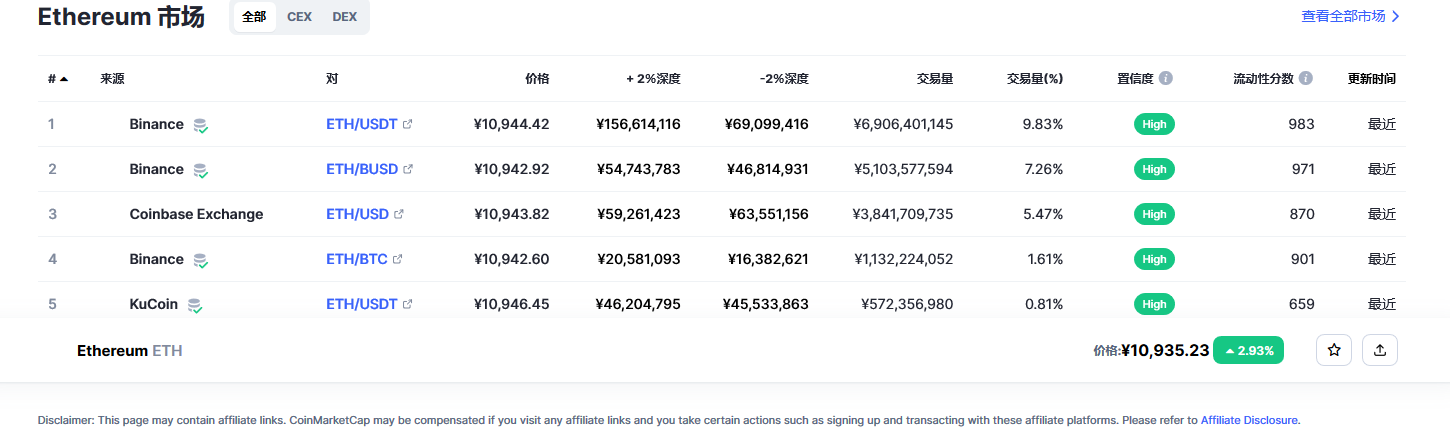Image resolution: width=1450 pixels, height=430 pixels.
Task: Click the High confidence badge for KuCoin
Action: (1154, 304)
